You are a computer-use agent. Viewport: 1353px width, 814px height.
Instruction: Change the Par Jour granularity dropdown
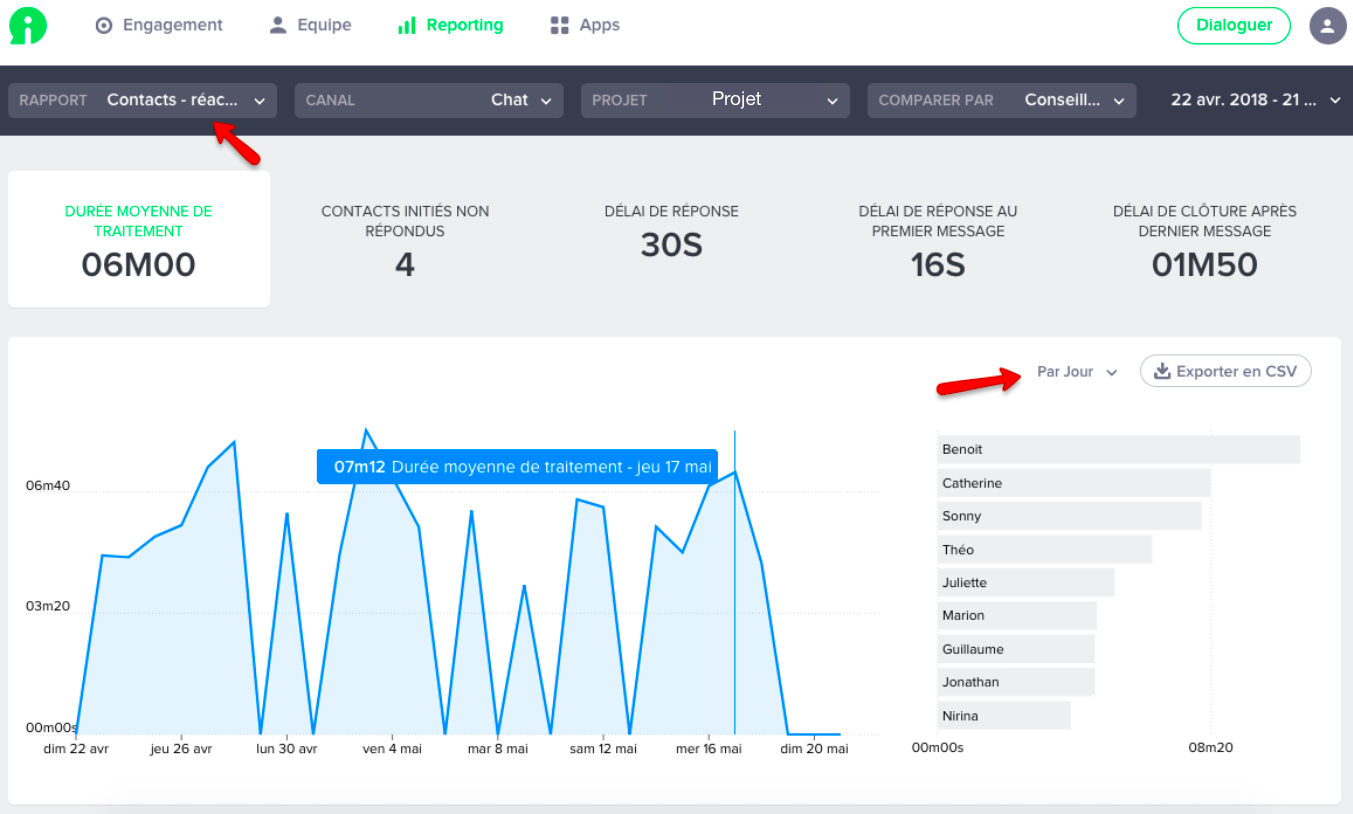[x=1077, y=372]
